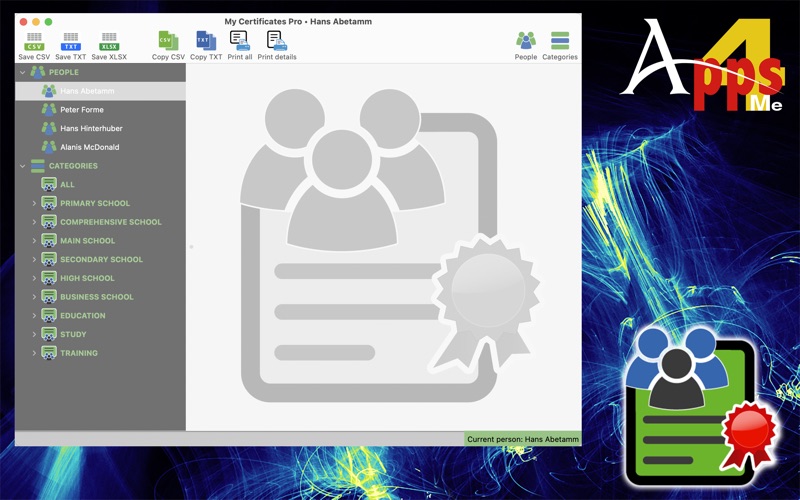Click the PEOPLE header group icon

[38, 72]
